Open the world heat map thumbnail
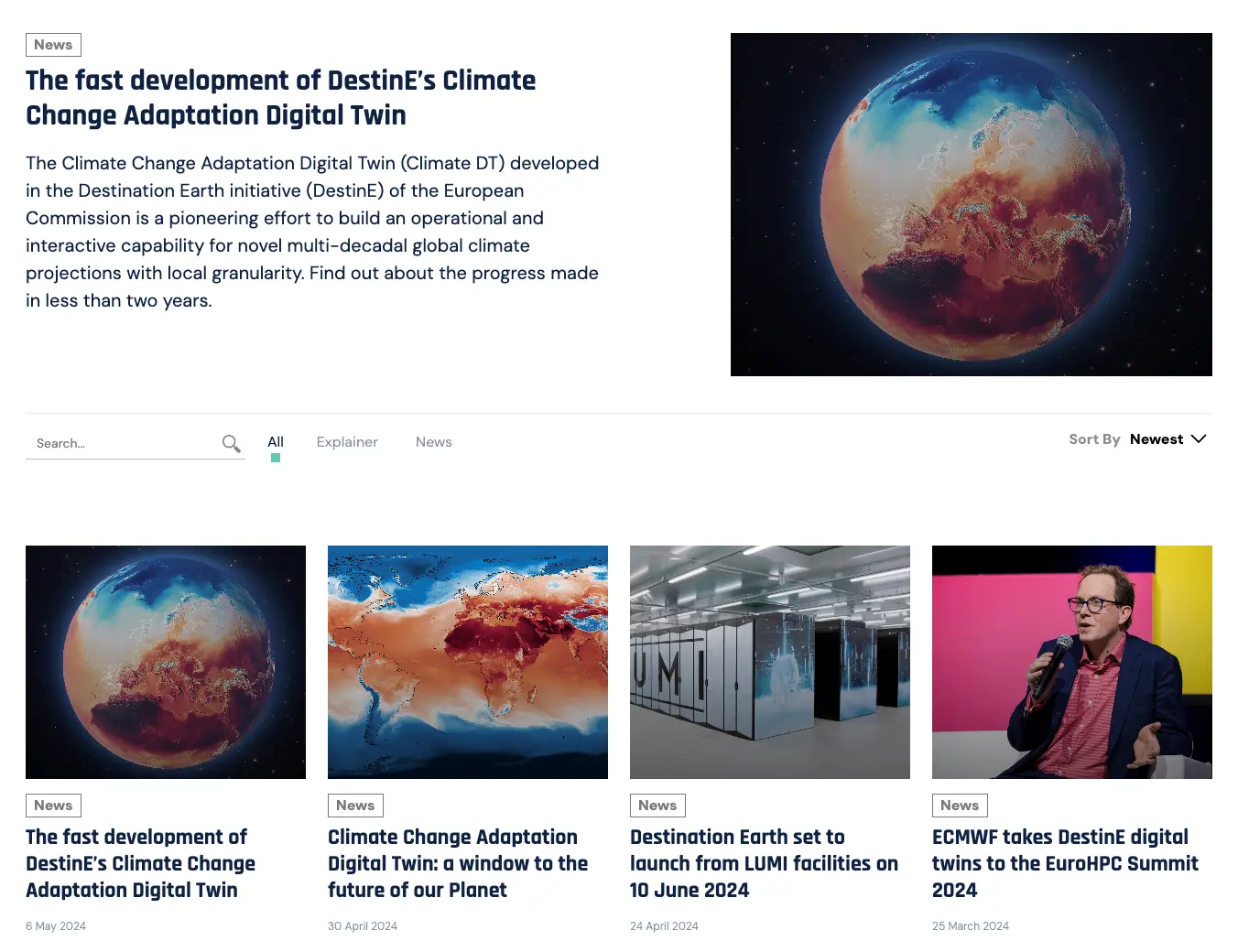 (468, 662)
